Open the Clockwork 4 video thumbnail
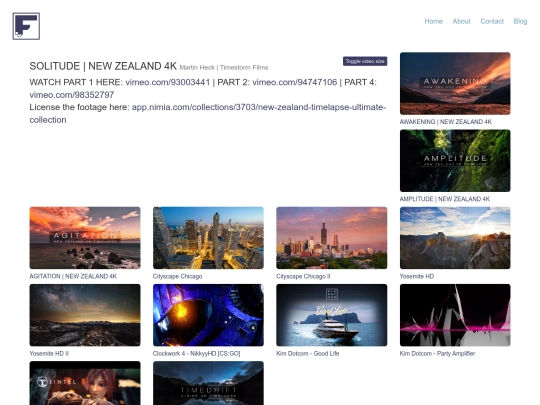The height and width of the screenshot is (405, 540). 208,315
